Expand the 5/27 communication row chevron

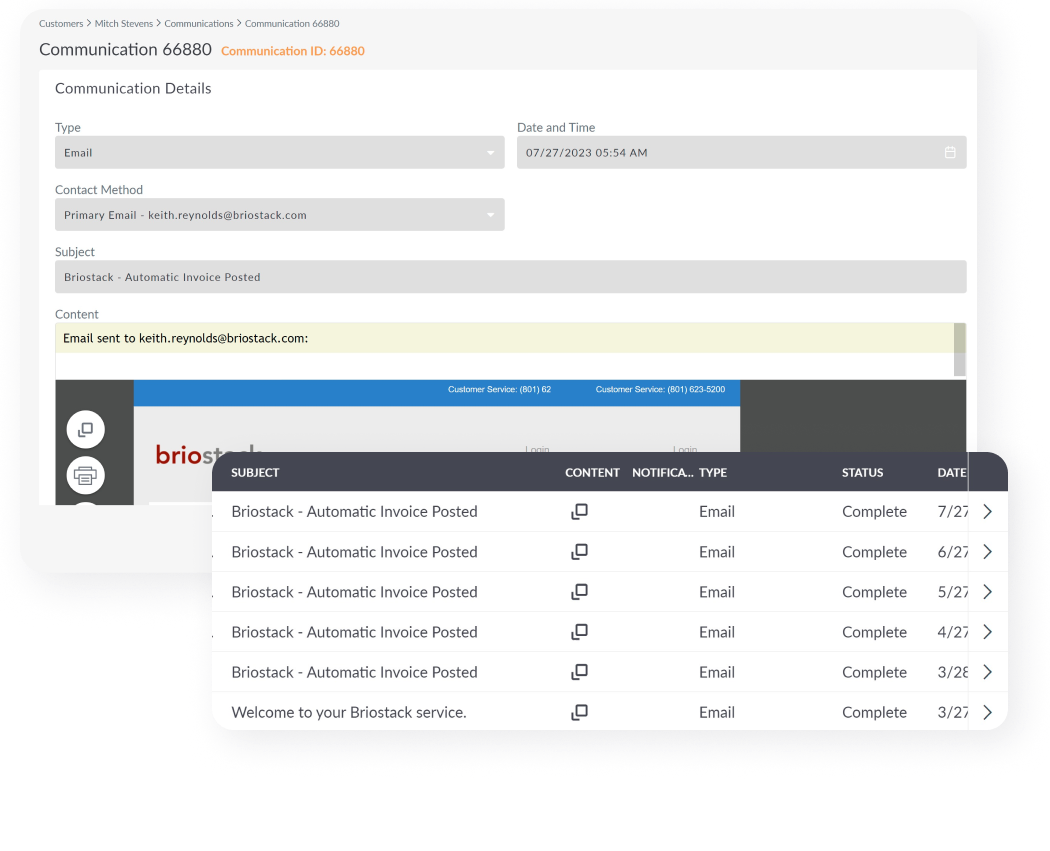(x=988, y=592)
